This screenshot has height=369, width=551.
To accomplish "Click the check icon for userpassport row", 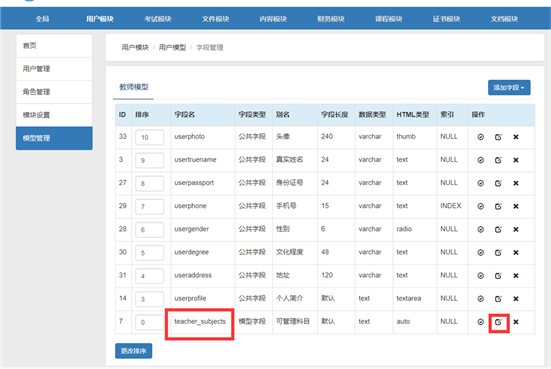I will click(x=480, y=183).
